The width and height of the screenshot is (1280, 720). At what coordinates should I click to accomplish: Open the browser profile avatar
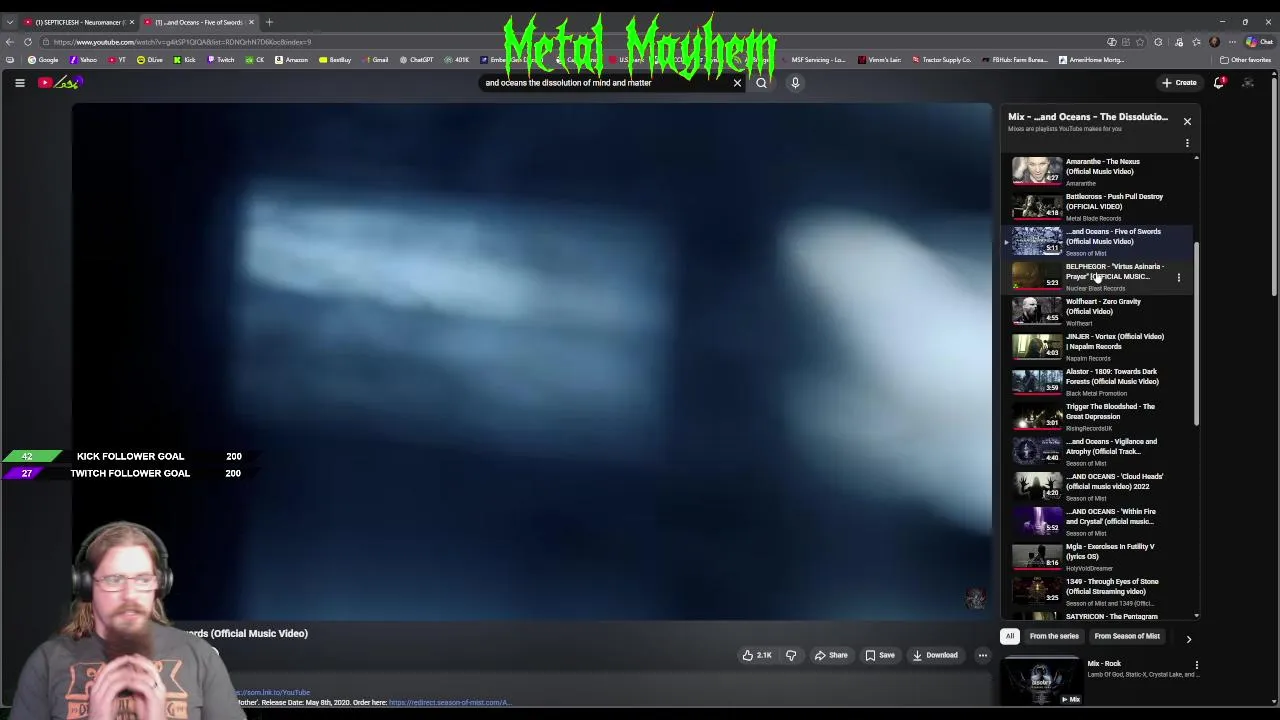(x=1214, y=42)
